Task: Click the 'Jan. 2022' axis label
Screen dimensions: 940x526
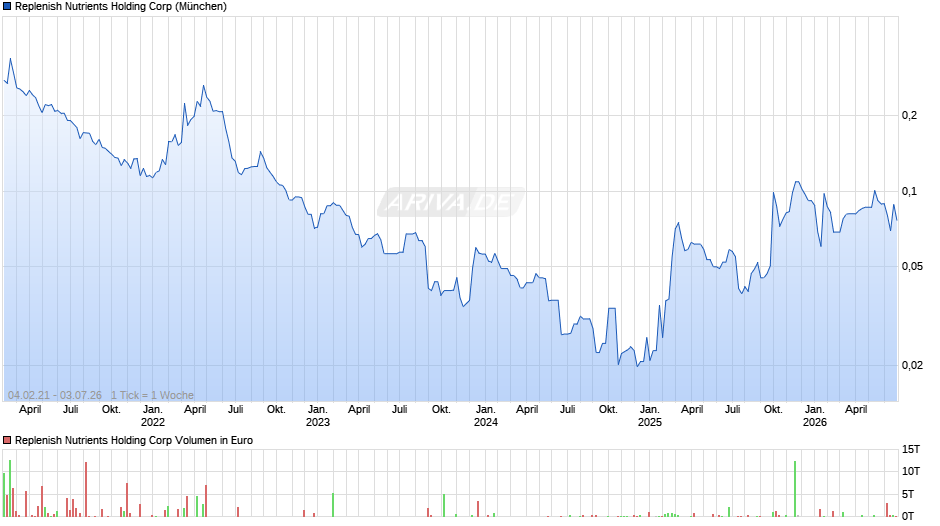Action: click(x=153, y=416)
